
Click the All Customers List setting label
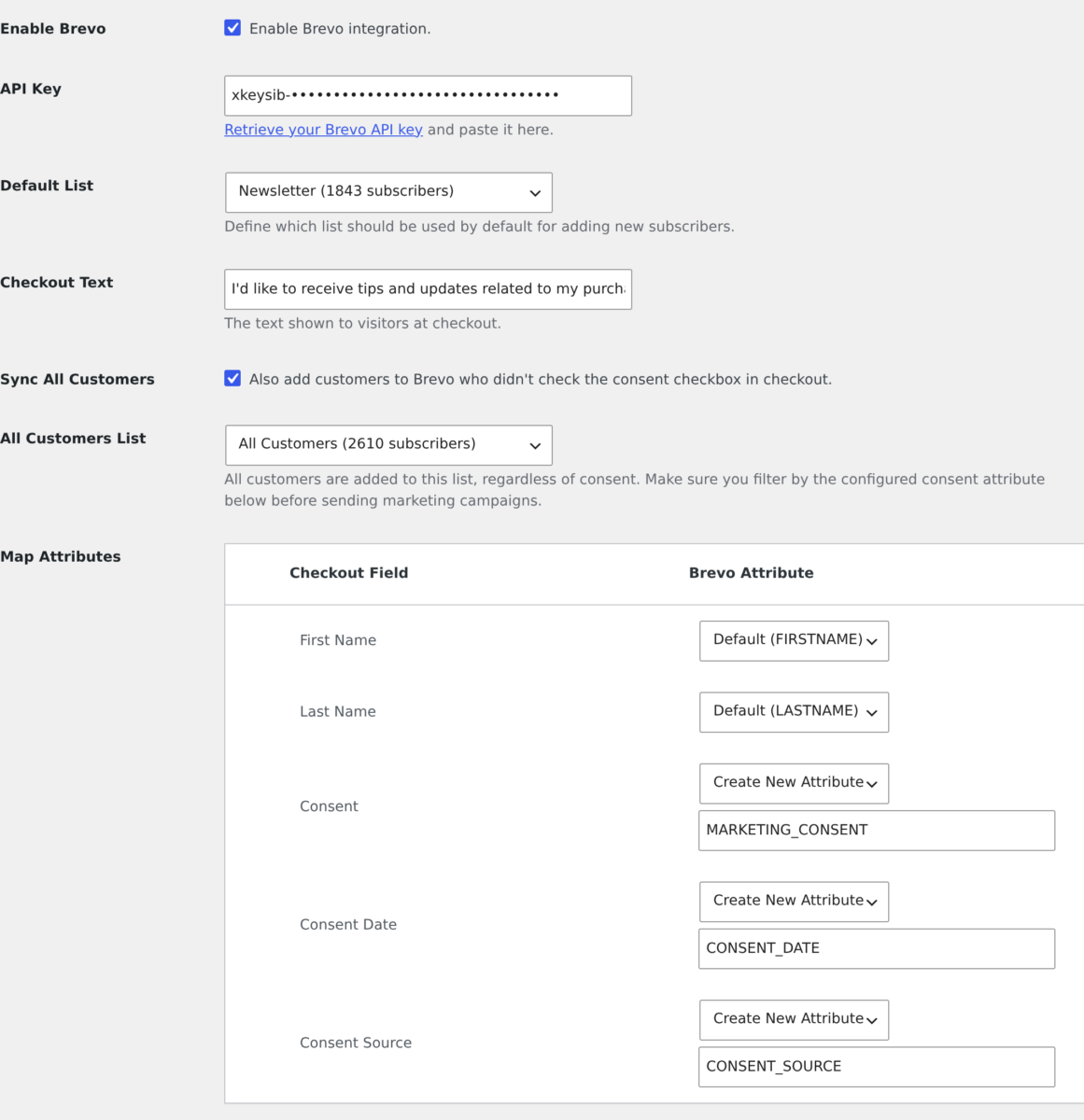pyautogui.click(x=73, y=438)
